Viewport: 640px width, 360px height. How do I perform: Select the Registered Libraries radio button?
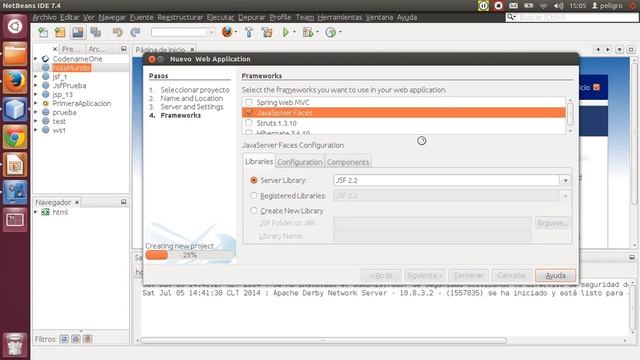click(x=254, y=196)
